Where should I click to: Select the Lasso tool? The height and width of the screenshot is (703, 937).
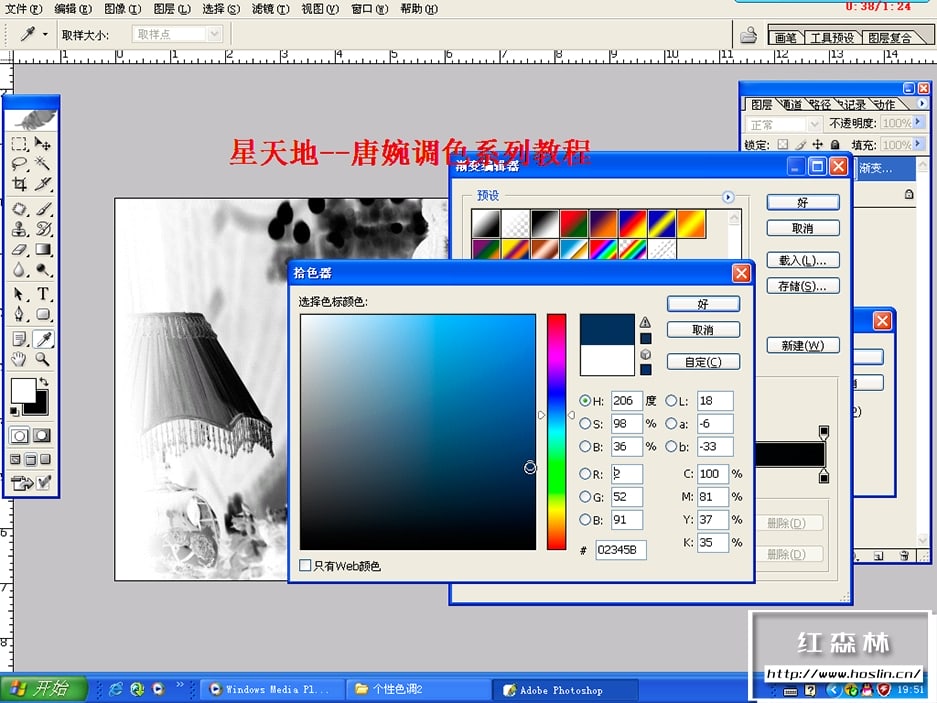coord(19,163)
